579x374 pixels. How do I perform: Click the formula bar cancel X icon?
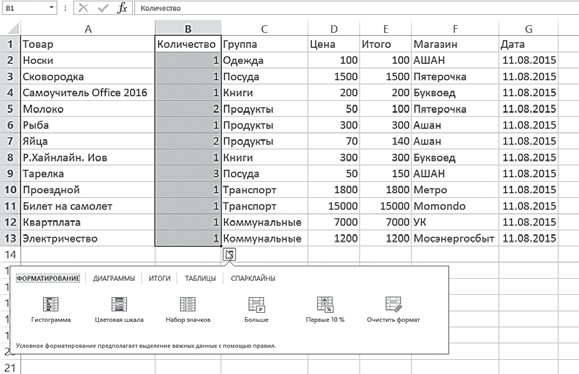(83, 8)
